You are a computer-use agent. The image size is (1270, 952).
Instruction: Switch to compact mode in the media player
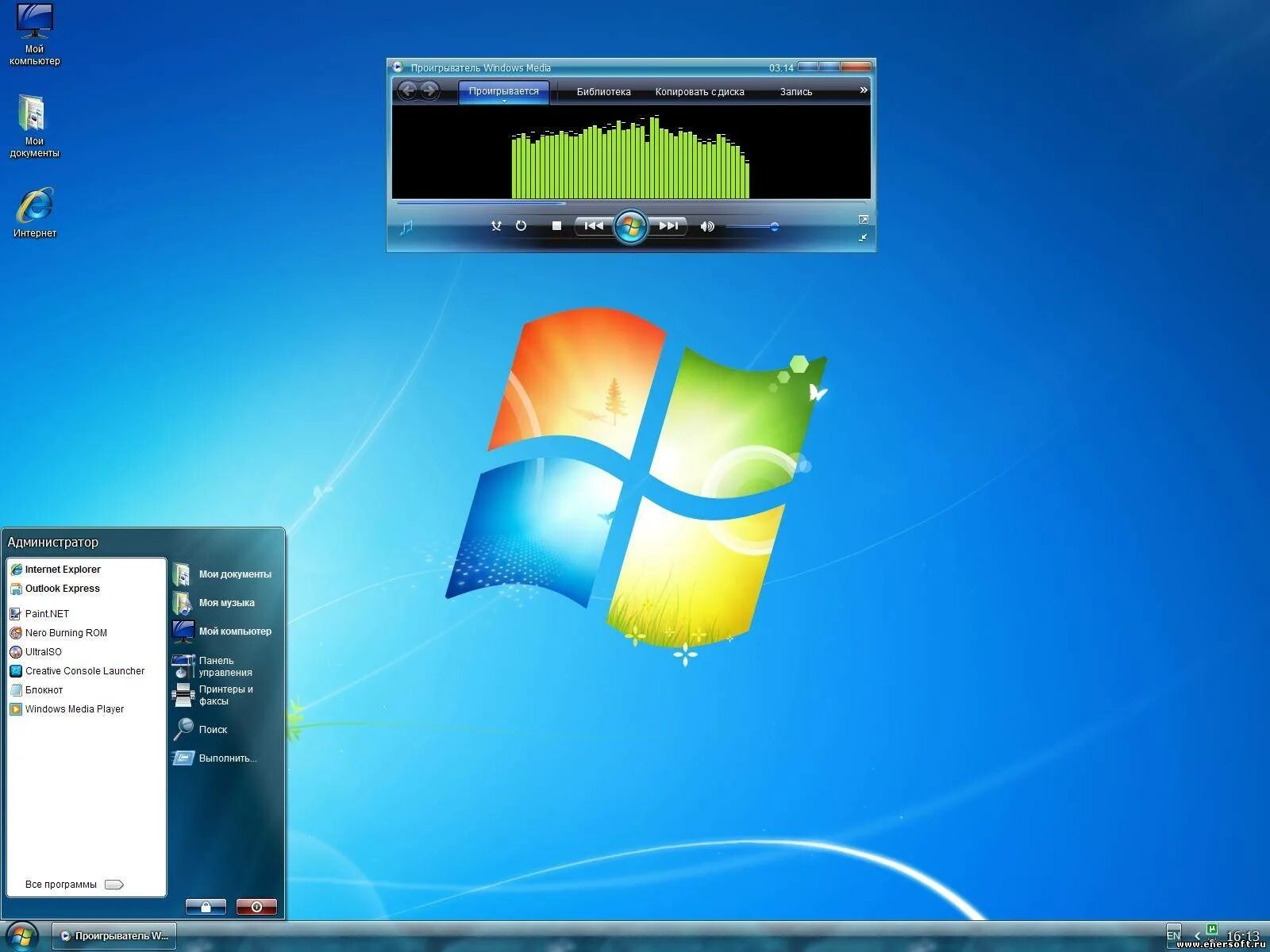pyautogui.click(x=863, y=237)
